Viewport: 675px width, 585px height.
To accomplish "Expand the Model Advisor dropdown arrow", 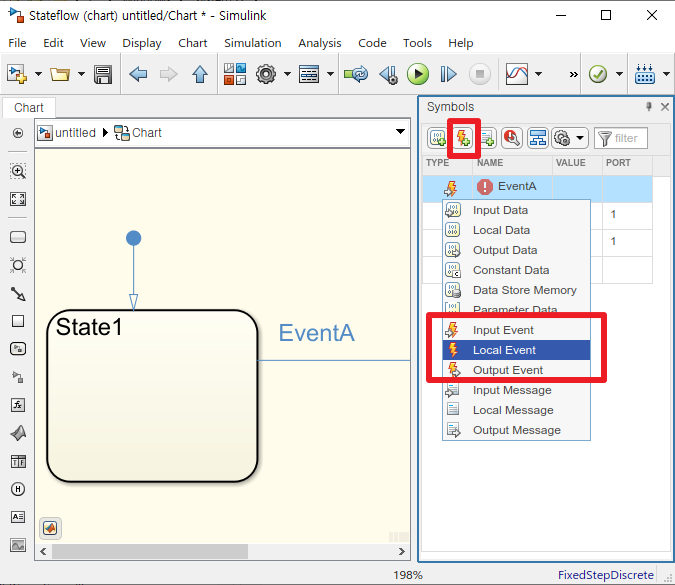I will tap(619, 74).
